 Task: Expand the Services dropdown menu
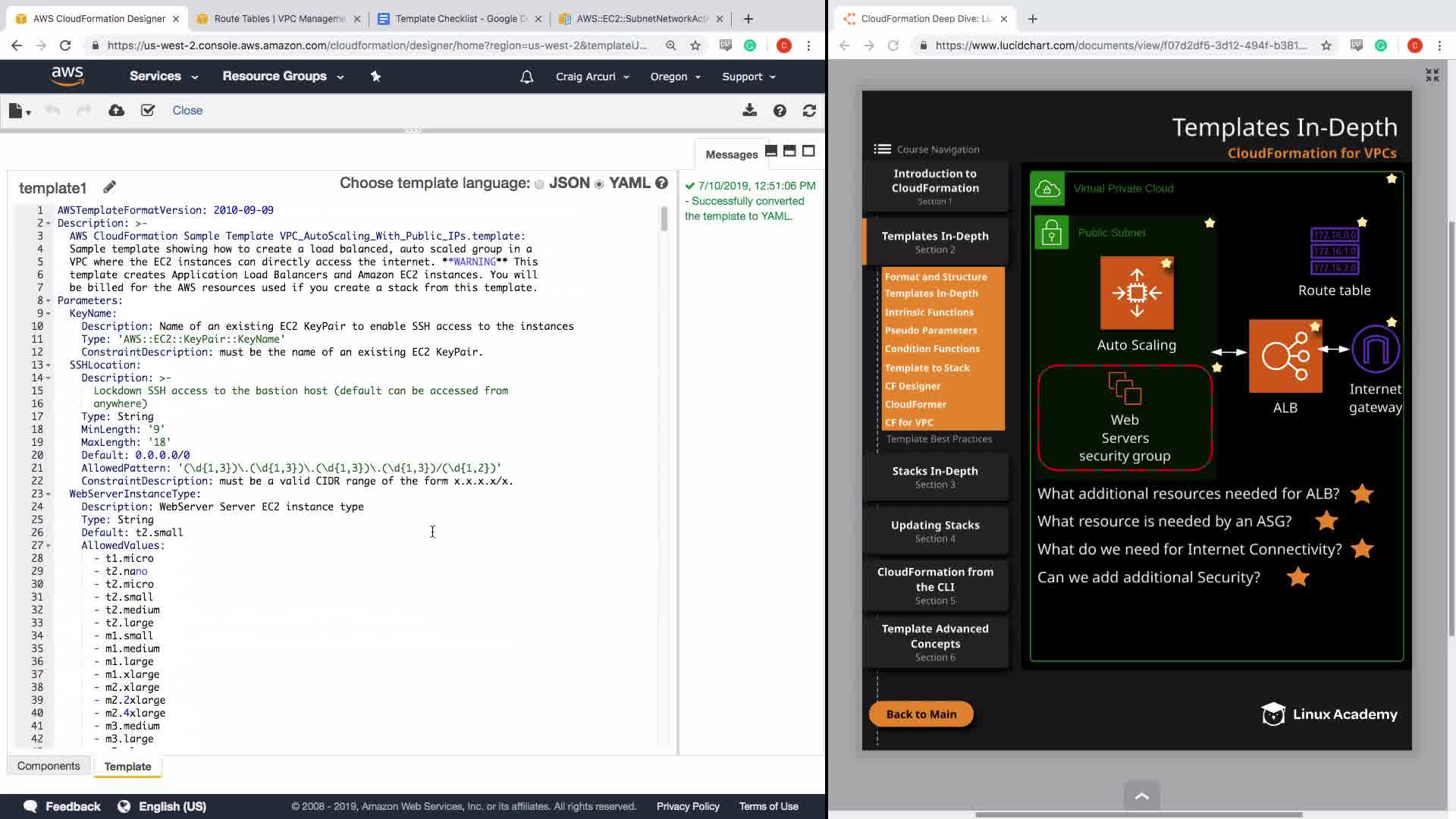point(163,77)
